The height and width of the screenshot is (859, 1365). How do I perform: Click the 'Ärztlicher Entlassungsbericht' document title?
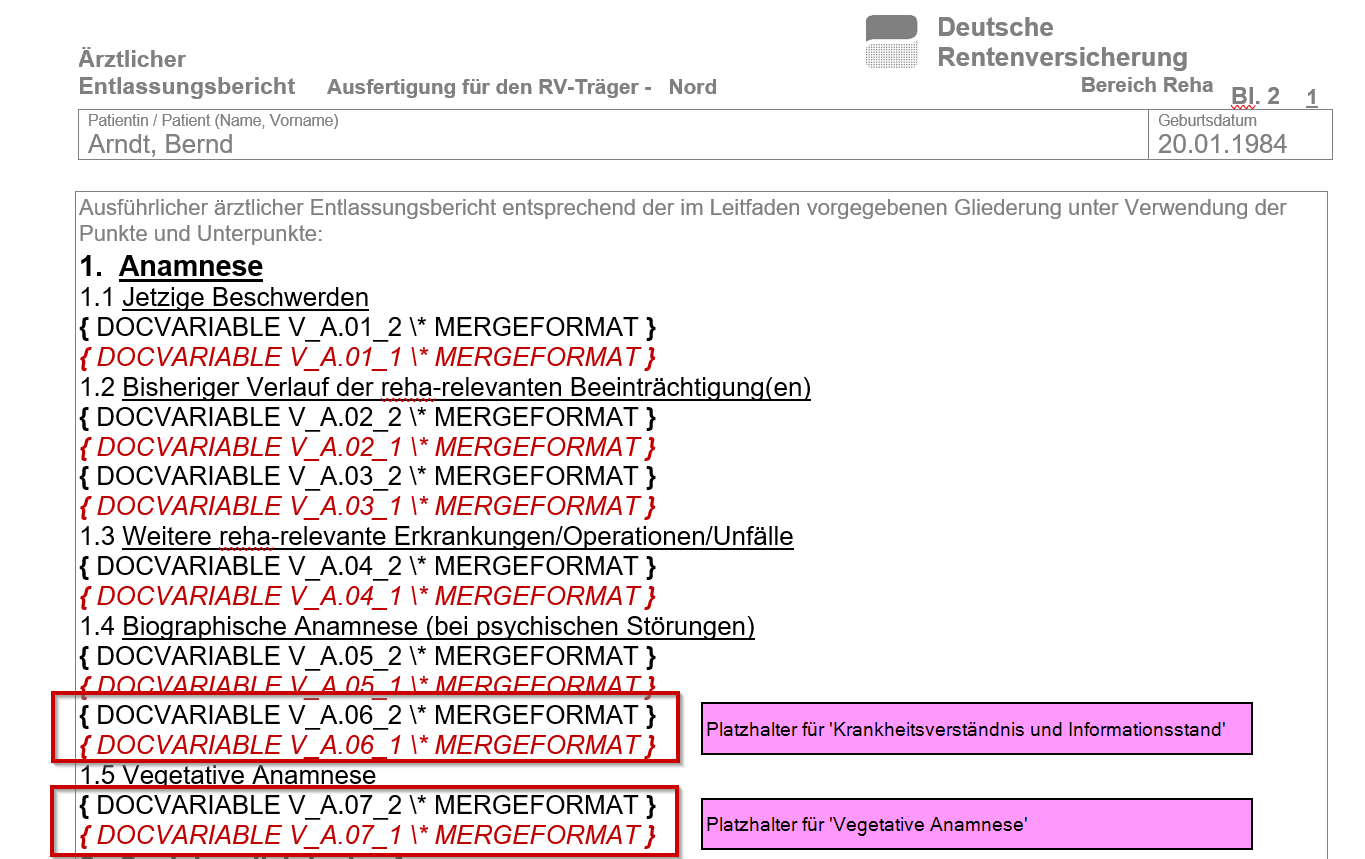186,73
